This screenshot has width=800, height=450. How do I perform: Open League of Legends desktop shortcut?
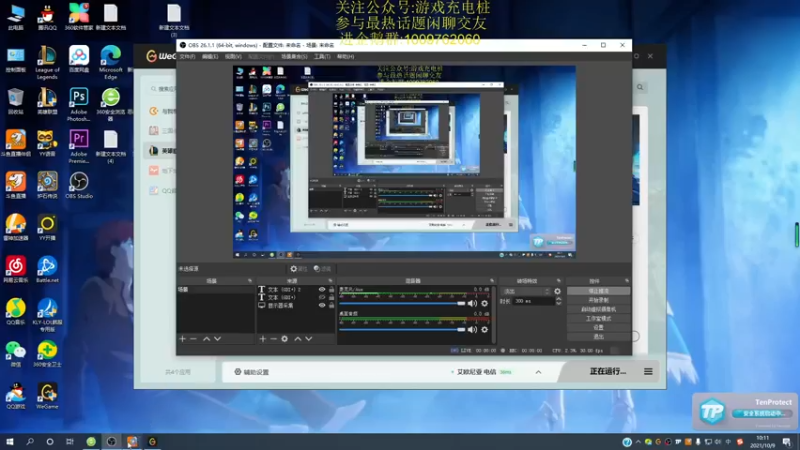[x=47, y=62]
